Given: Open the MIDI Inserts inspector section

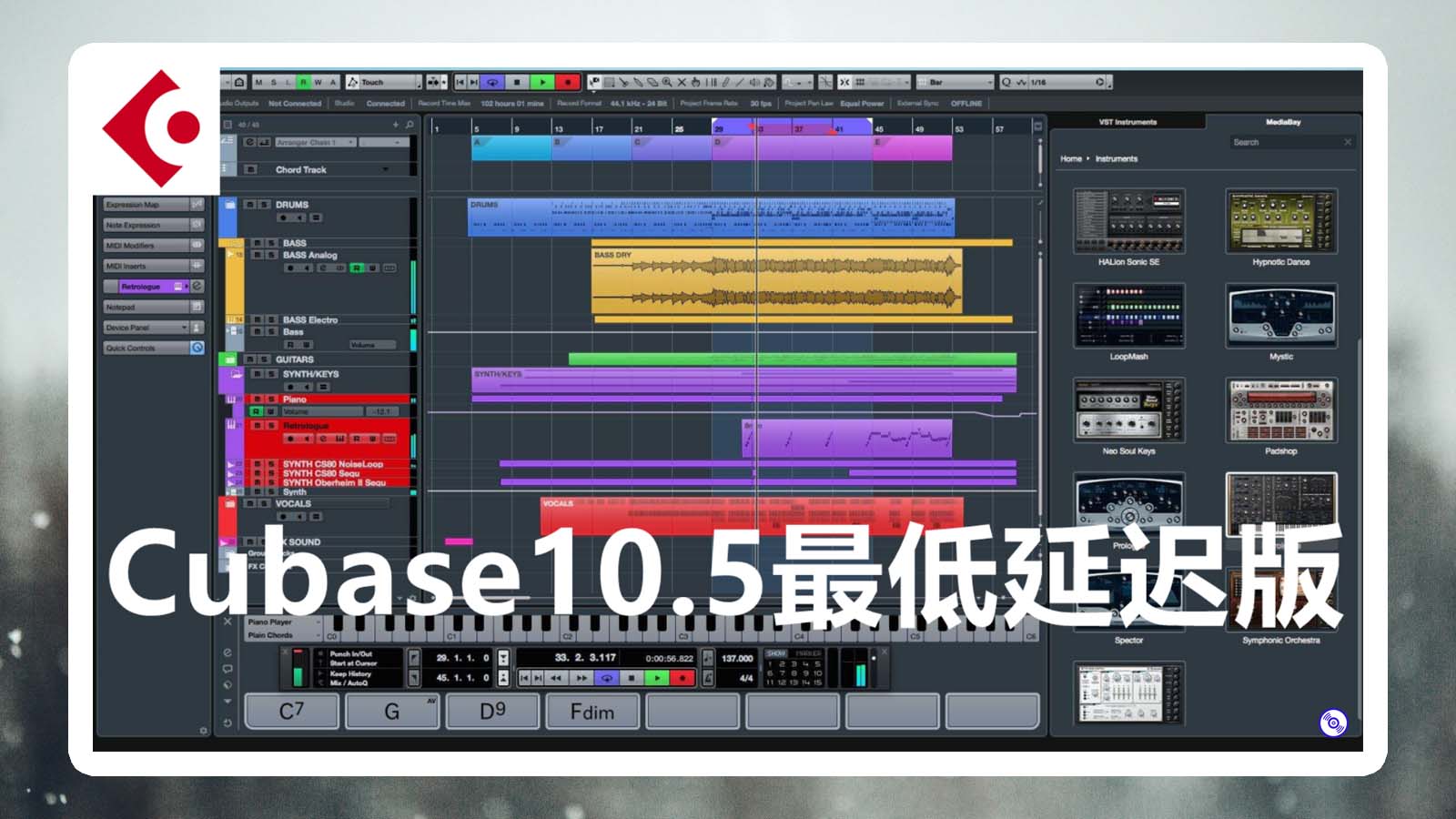Looking at the screenshot, I should pos(153,266).
